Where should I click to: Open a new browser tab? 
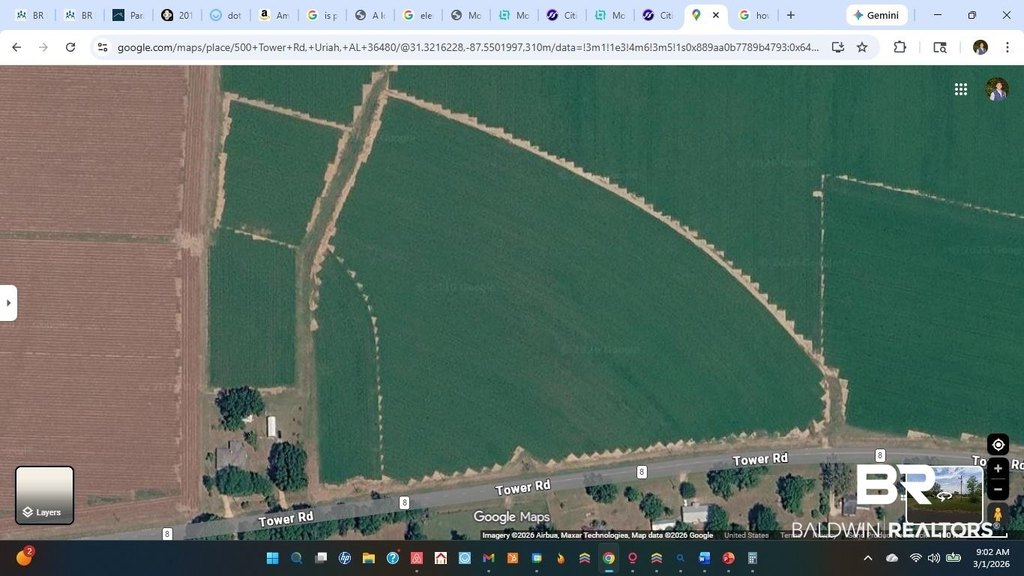click(x=791, y=15)
